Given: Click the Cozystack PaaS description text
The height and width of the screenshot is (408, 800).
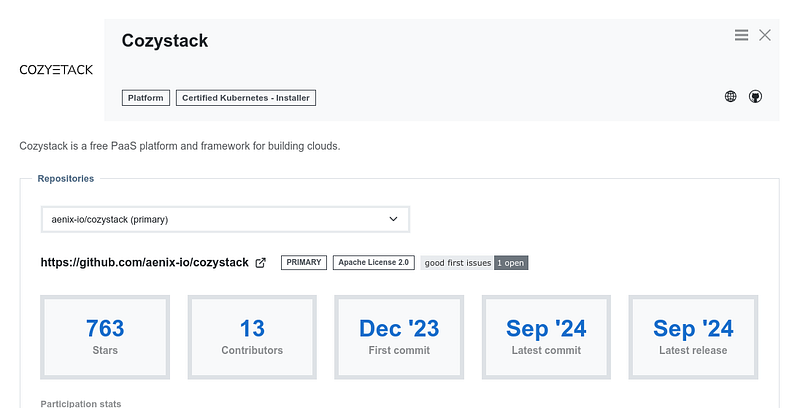Looking at the screenshot, I should pos(180,146).
